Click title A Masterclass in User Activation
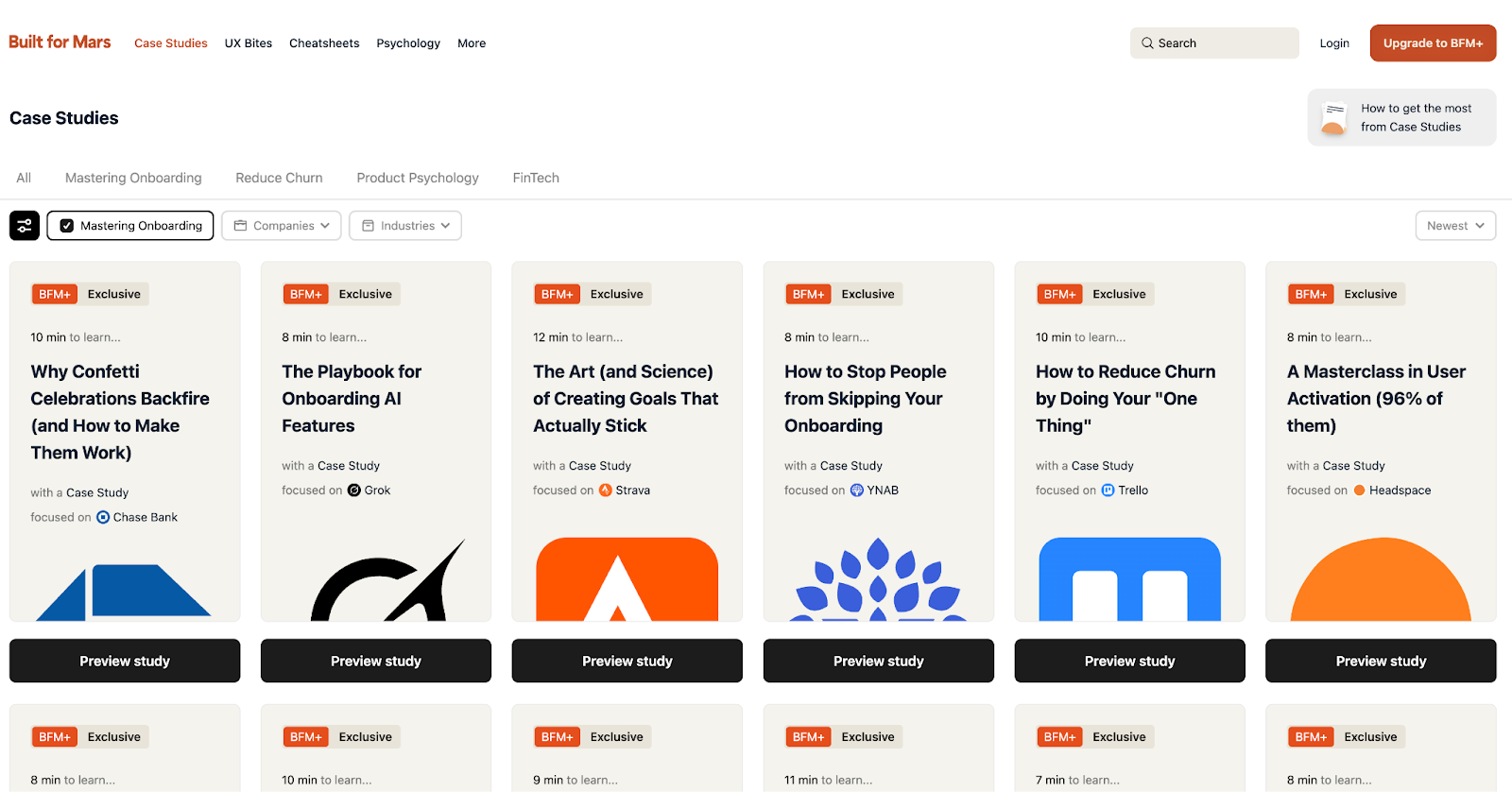 [x=1376, y=399]
